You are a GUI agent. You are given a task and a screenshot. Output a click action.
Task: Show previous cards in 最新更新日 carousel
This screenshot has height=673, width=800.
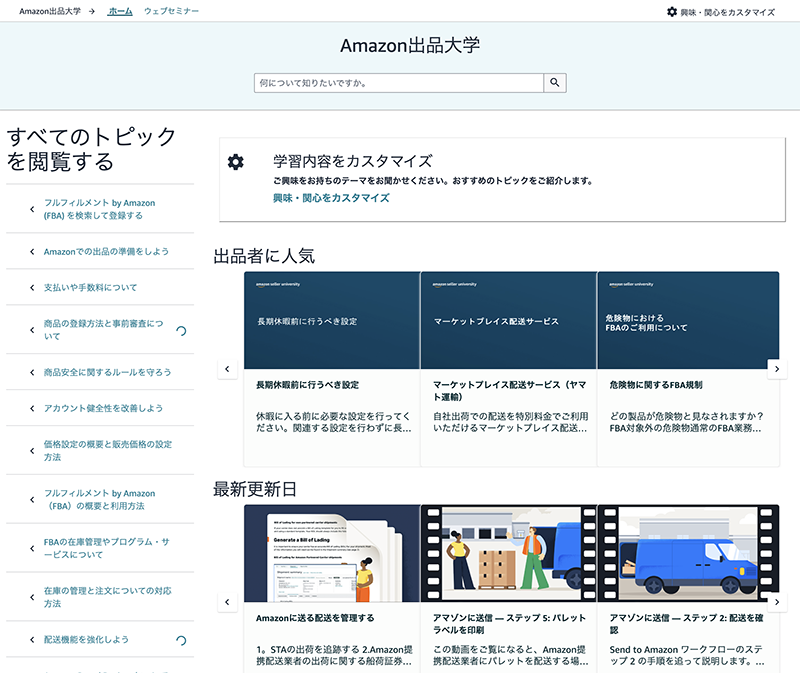click(228, 602)
